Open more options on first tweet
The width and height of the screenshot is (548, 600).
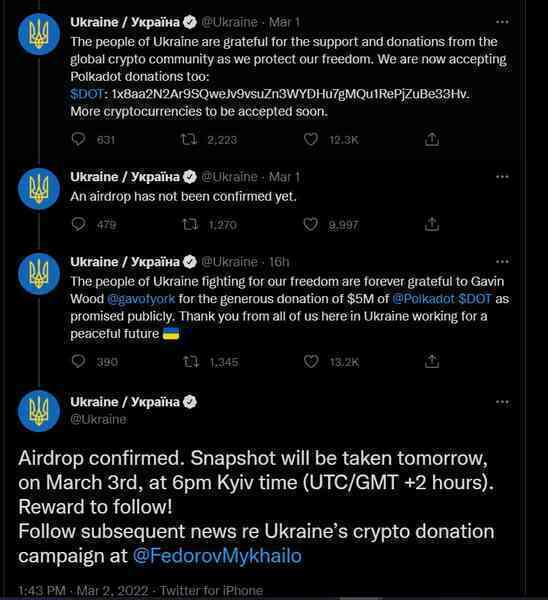(502, 22)
